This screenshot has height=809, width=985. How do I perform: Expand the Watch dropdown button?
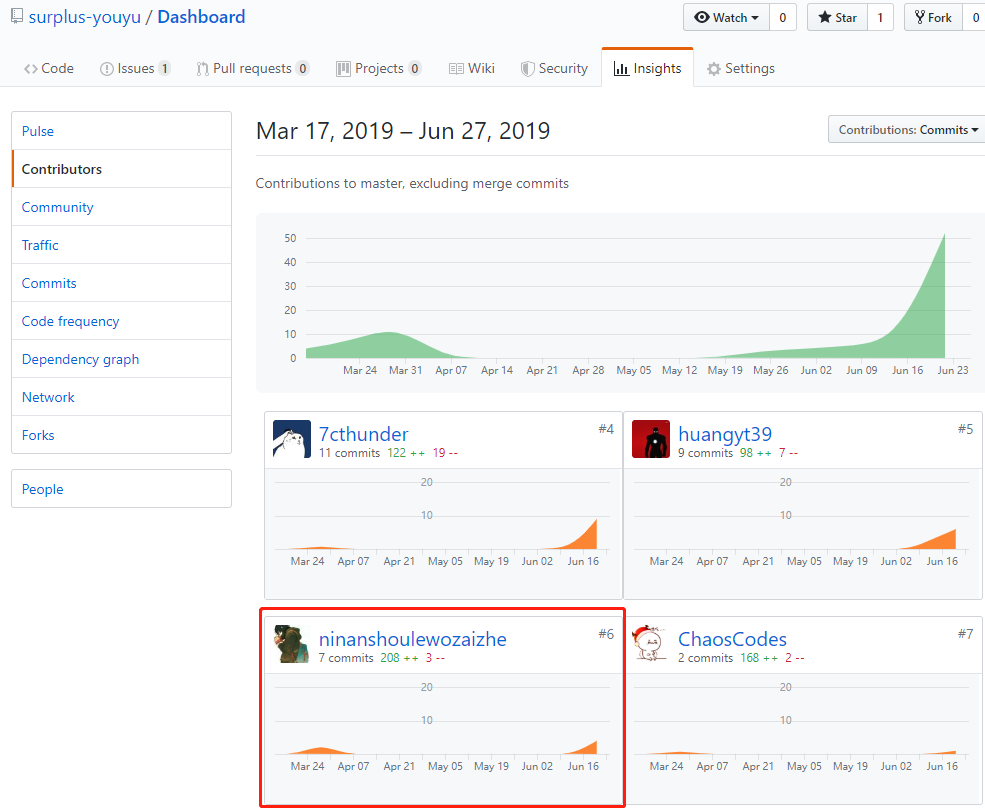tap(726, 17)
